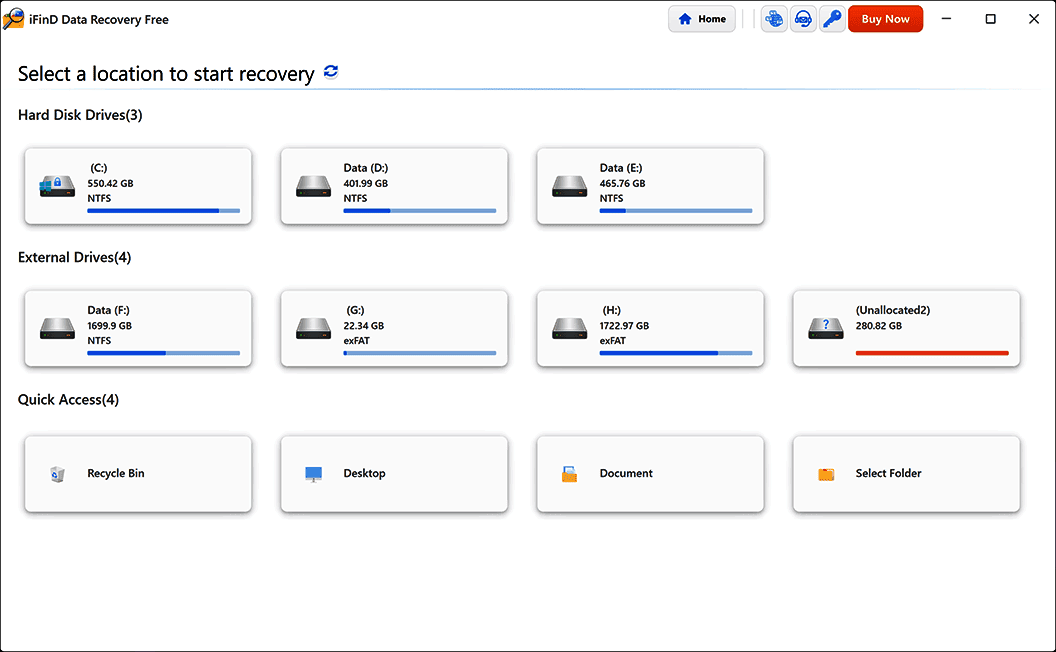Click the (Unallocated2) drive name
This screenshot has height=652, width=1056.
point(893,310)
